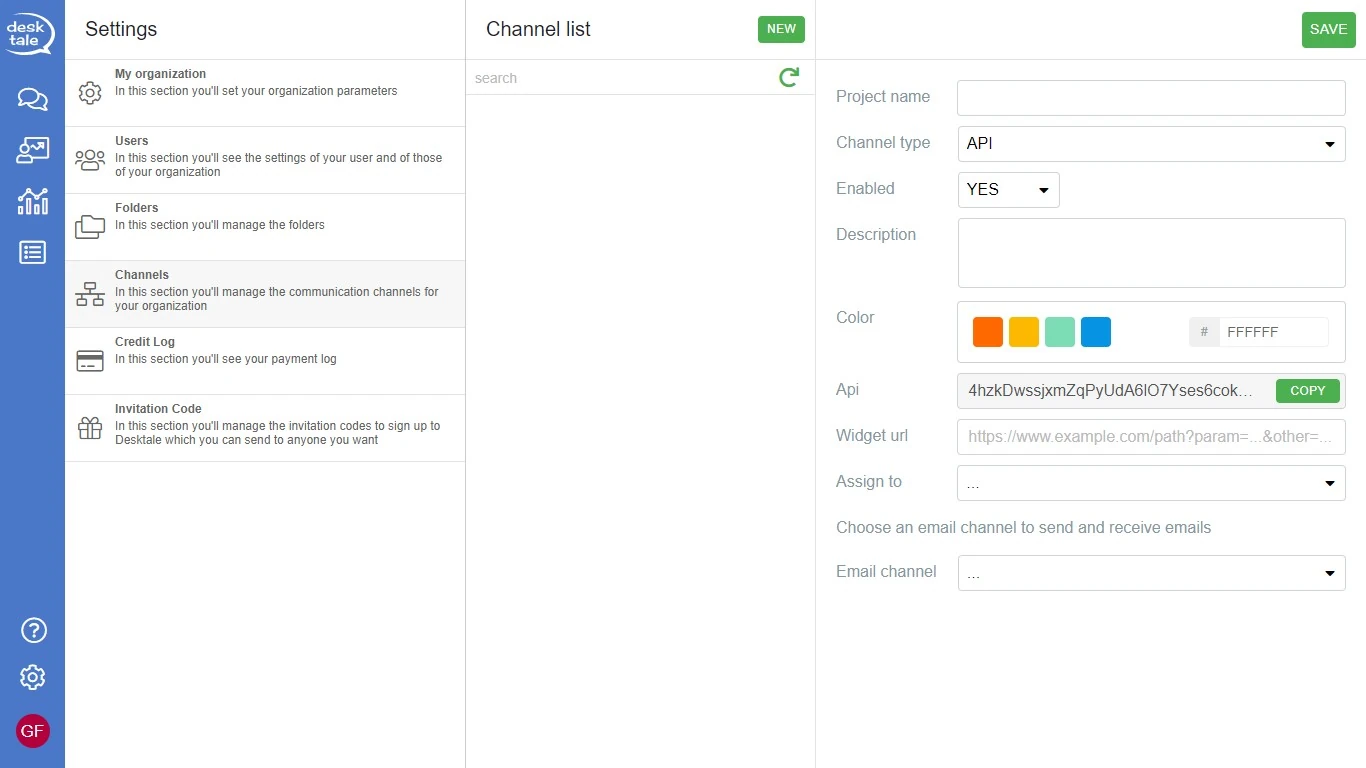Click the Description label
This screenshot has height=768, width=1366.
pos(876,235)
